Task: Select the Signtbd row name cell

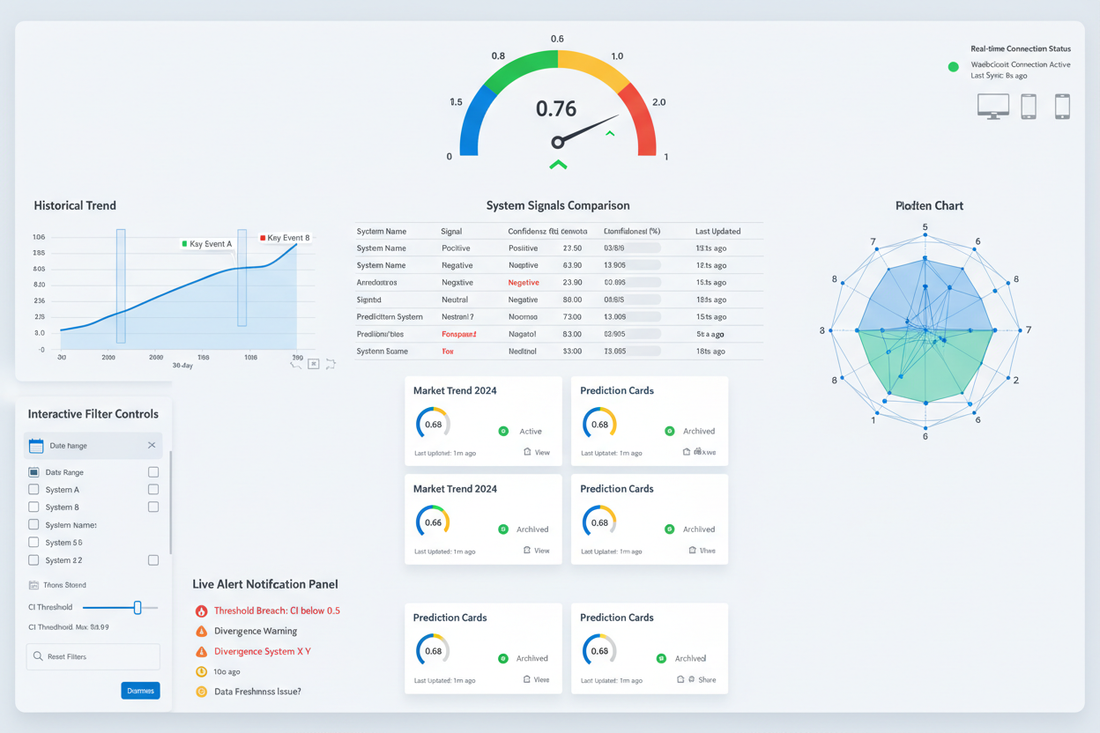Action: [369, 300]
